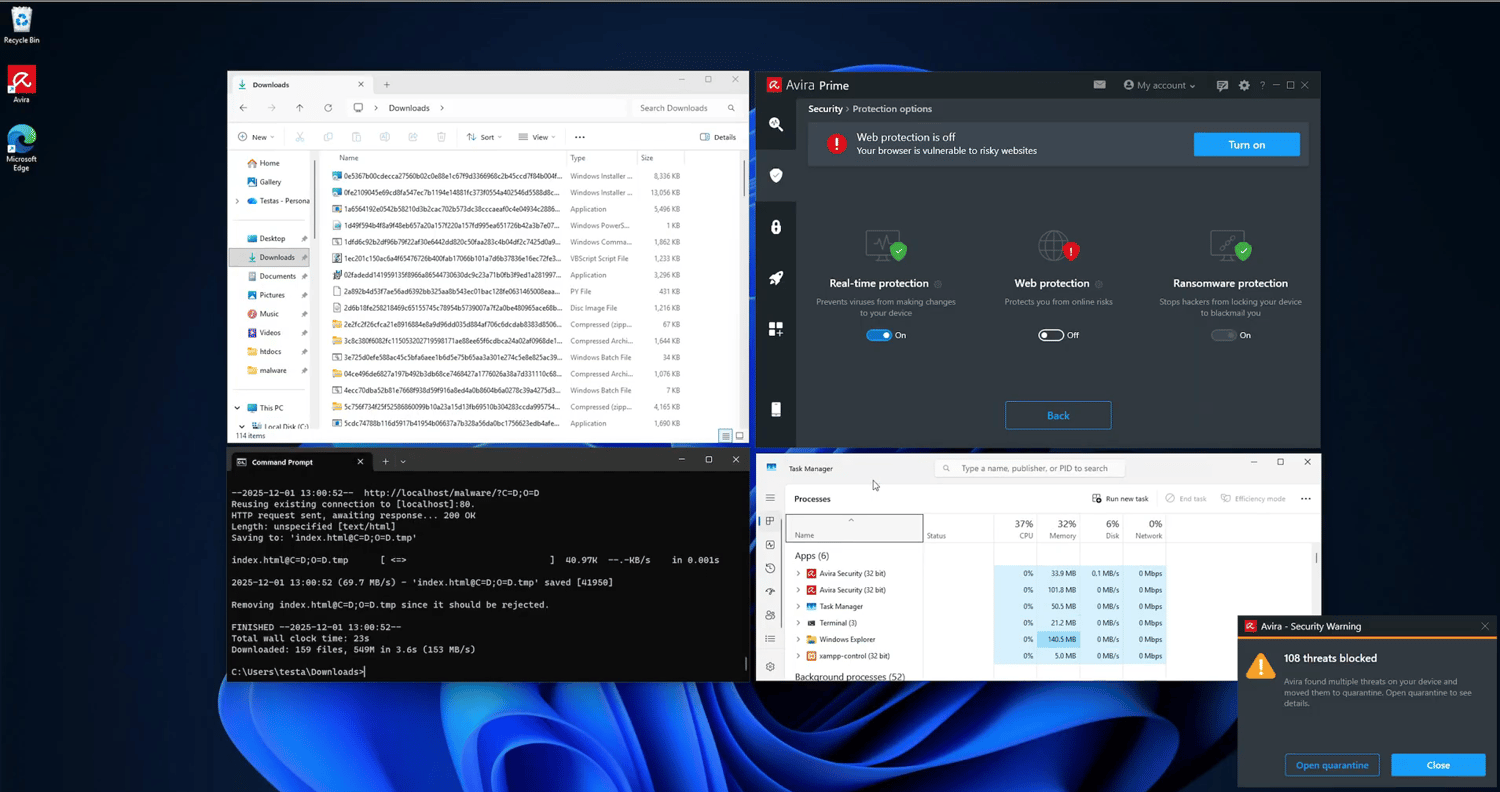Toggle Real-time protection switch
Screen dimensions: 1500x792
[x=879, y=335]
